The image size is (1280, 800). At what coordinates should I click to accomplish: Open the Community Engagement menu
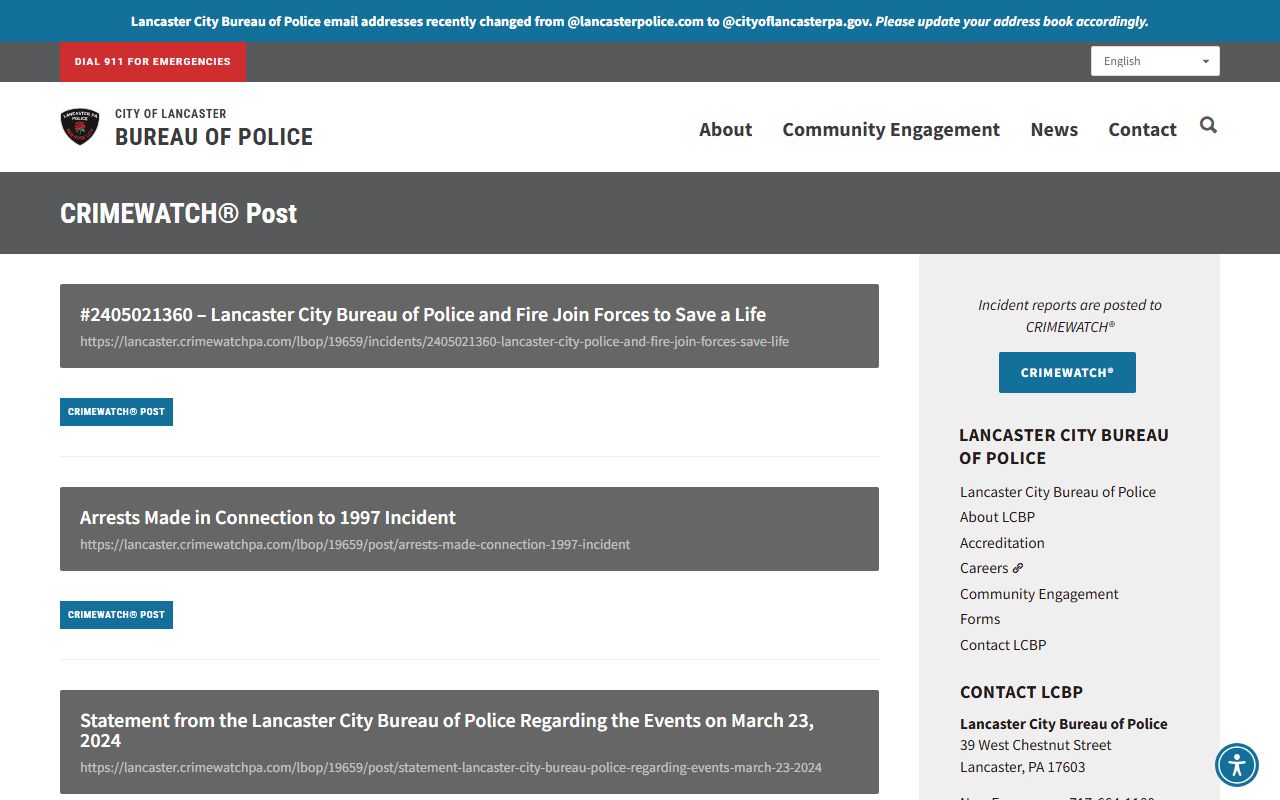pyautogui.click(x=891, y=129)
